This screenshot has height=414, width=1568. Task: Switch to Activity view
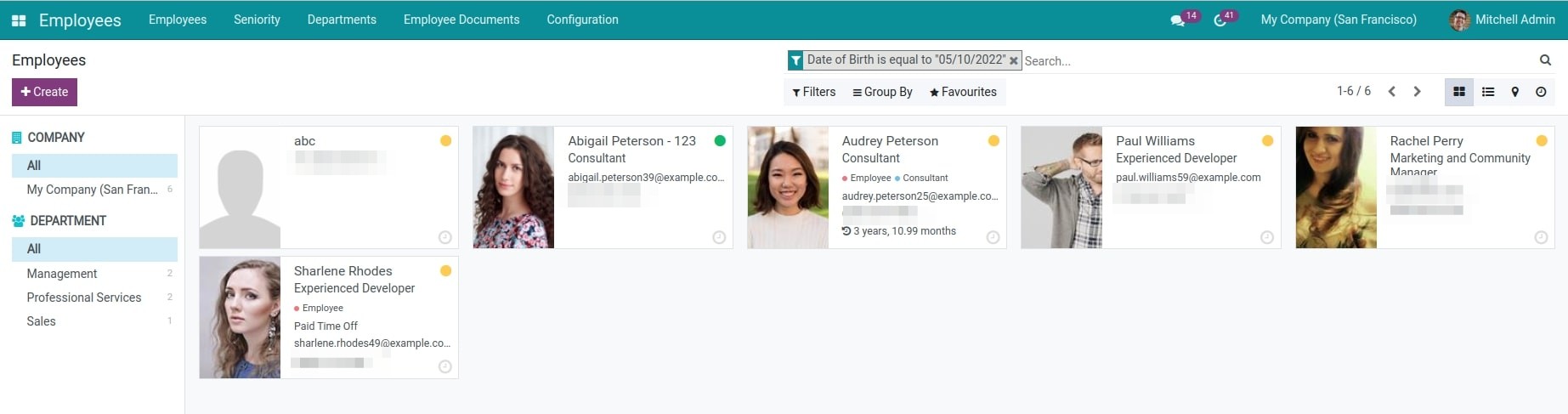pyautogui.click(x=1541, y=92)
